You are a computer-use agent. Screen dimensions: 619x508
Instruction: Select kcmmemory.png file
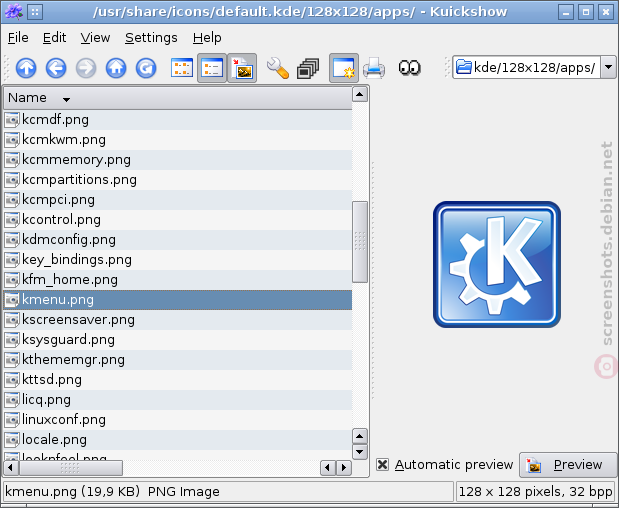tap(177, 160)
